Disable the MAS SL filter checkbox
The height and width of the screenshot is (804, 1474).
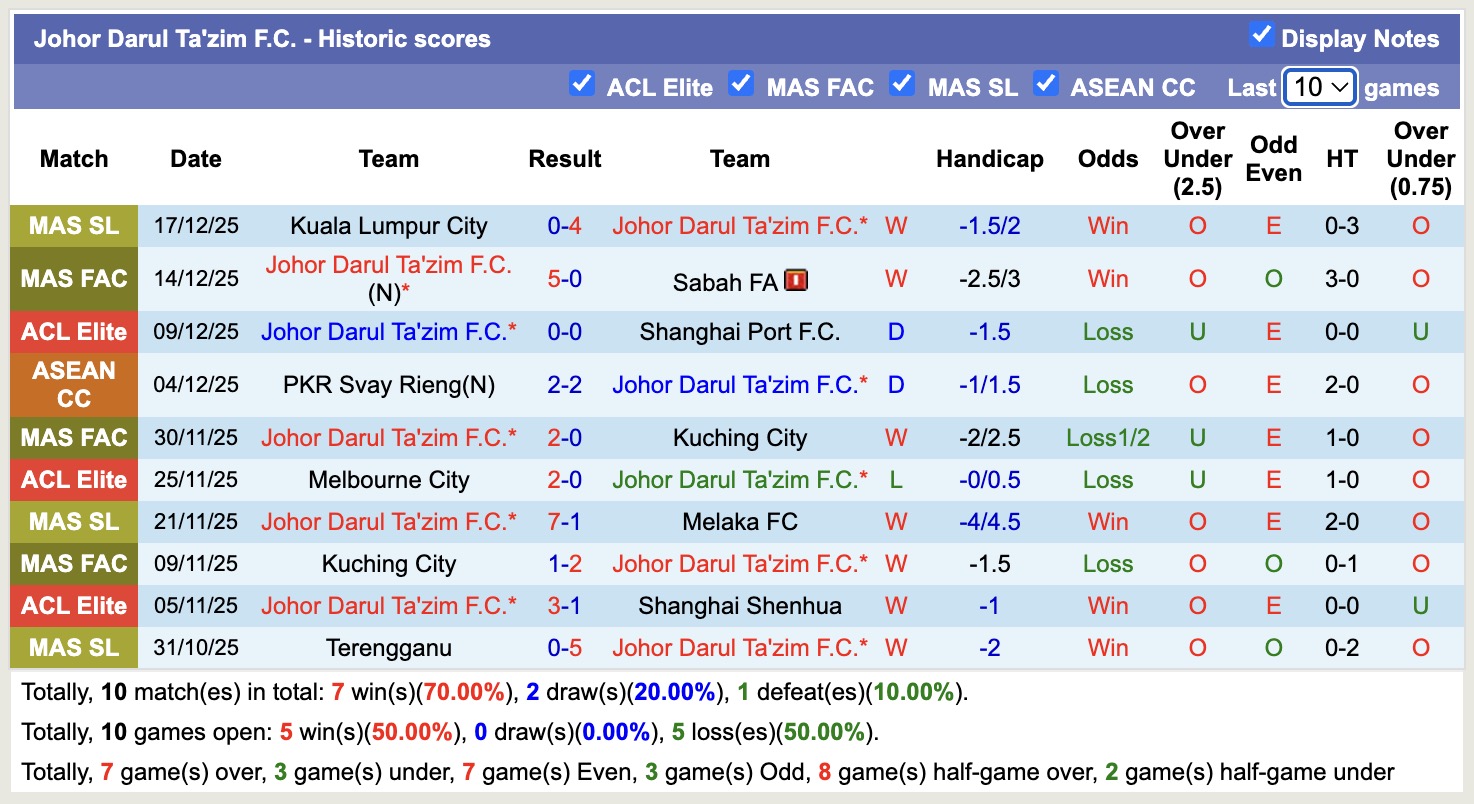tap(902, 84)
